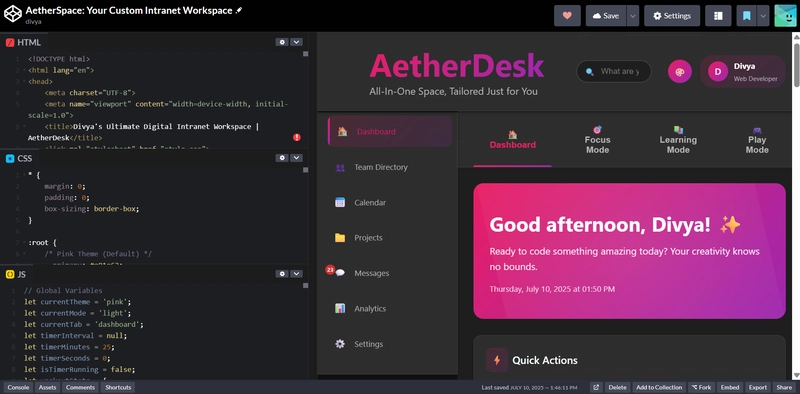The height and width of the screenshot is (394, 800).
Task: Click the sidebar Settings gear icon
Action: (340, 344)
